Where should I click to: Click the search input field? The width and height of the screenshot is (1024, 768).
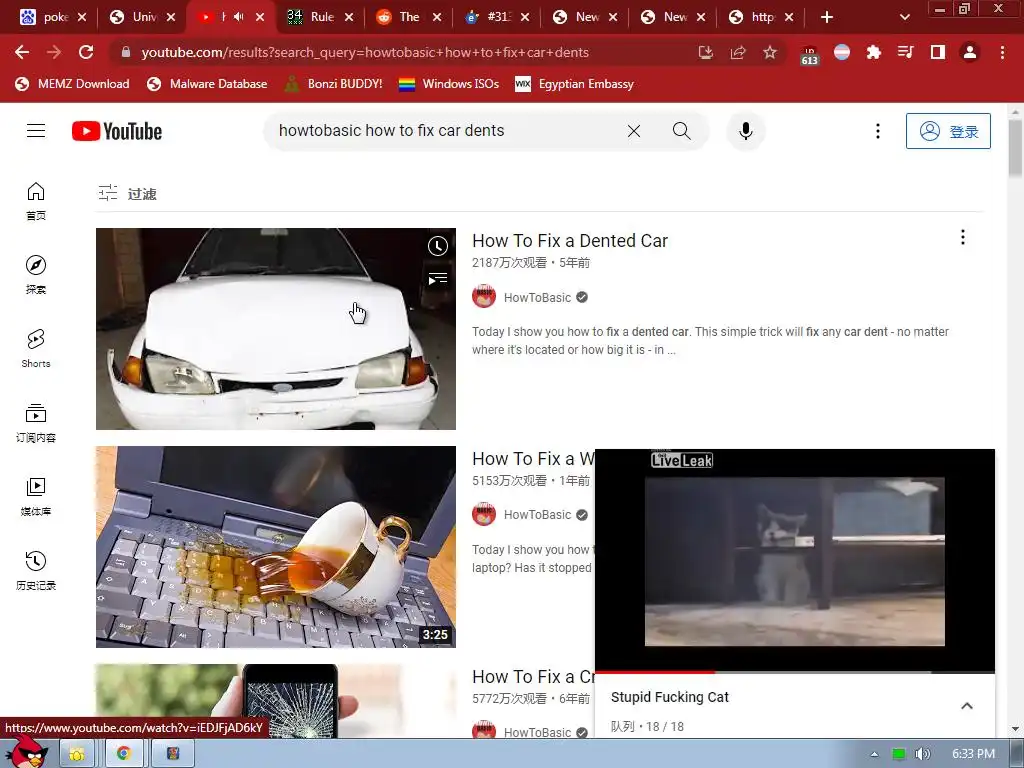[x=444, y=131]
